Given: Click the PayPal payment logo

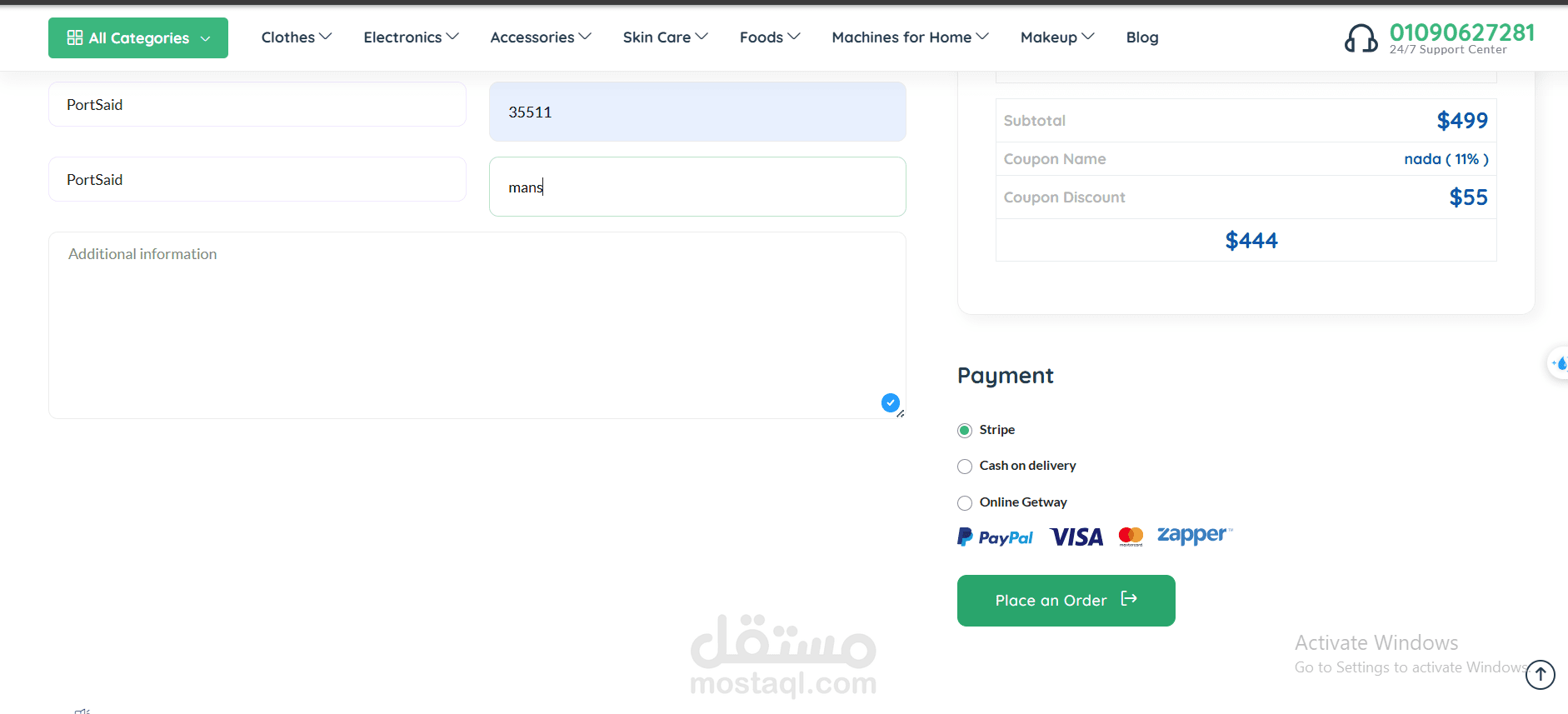Looking at the screenshot, I should pos(995,537).
